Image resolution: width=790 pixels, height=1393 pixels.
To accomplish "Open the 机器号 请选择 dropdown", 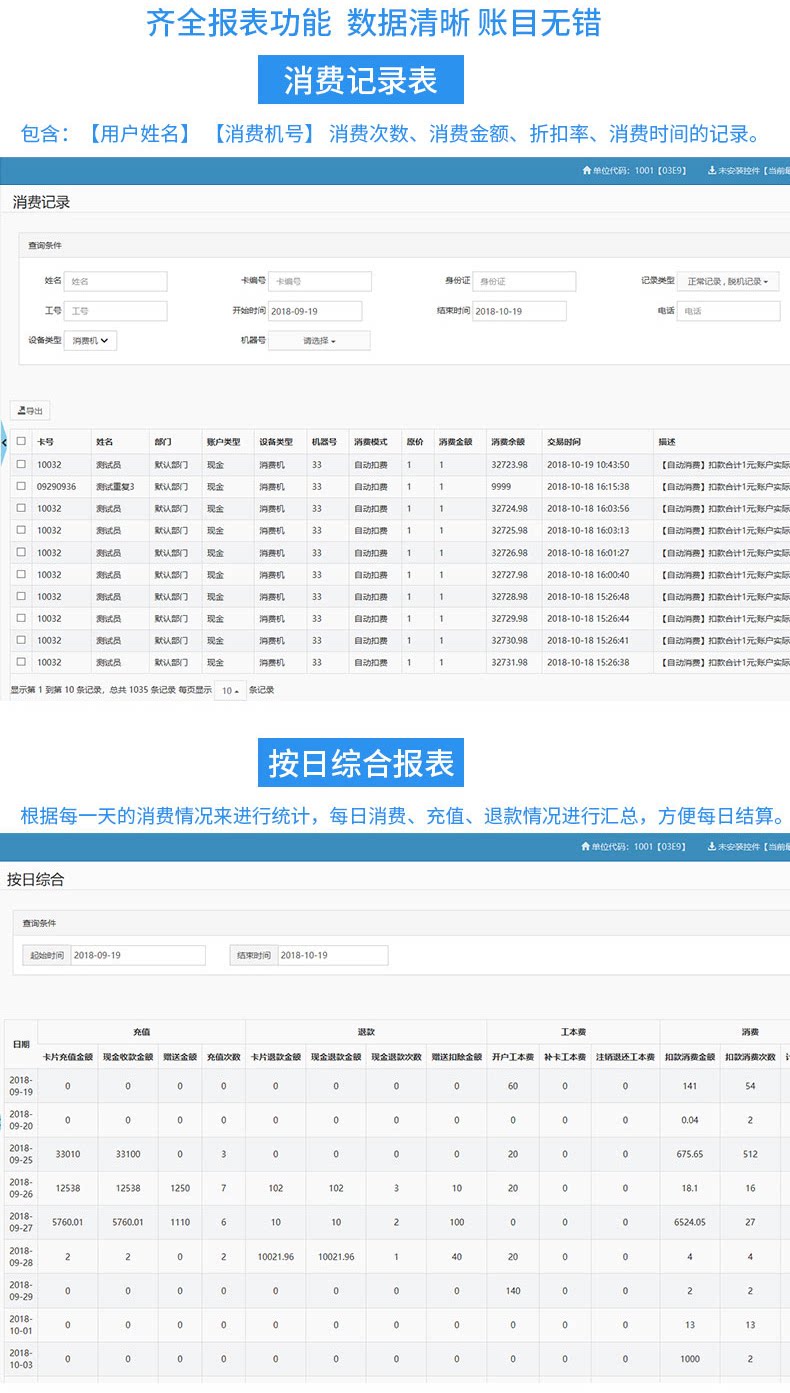I will 319,341.
